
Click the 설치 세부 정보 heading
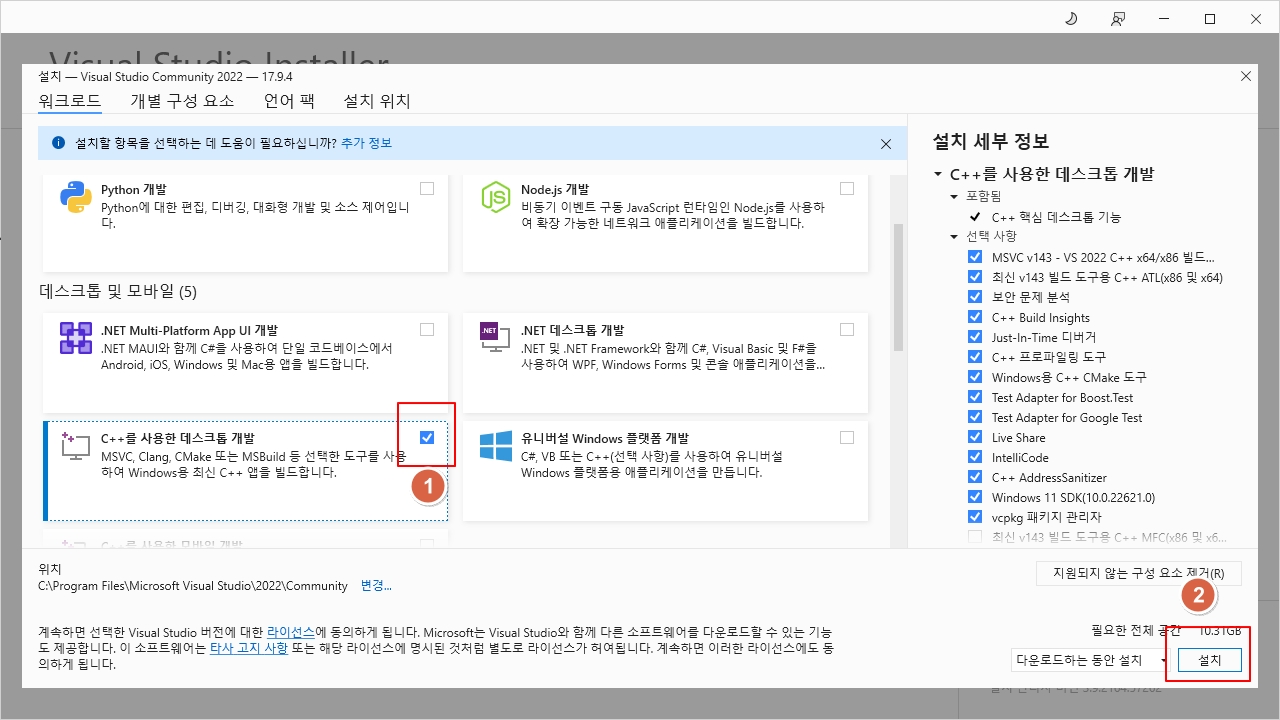coord(990,141)
